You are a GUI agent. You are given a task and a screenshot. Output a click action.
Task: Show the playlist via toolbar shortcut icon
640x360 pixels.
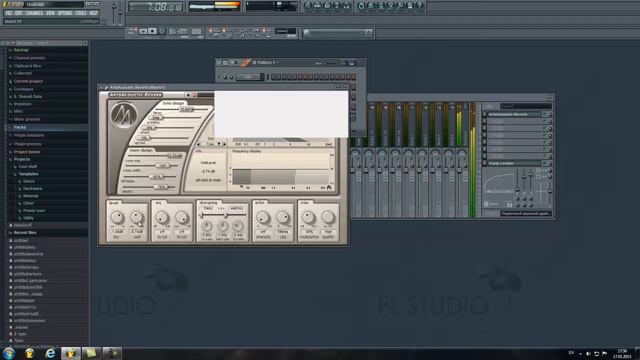click(308, 5)
